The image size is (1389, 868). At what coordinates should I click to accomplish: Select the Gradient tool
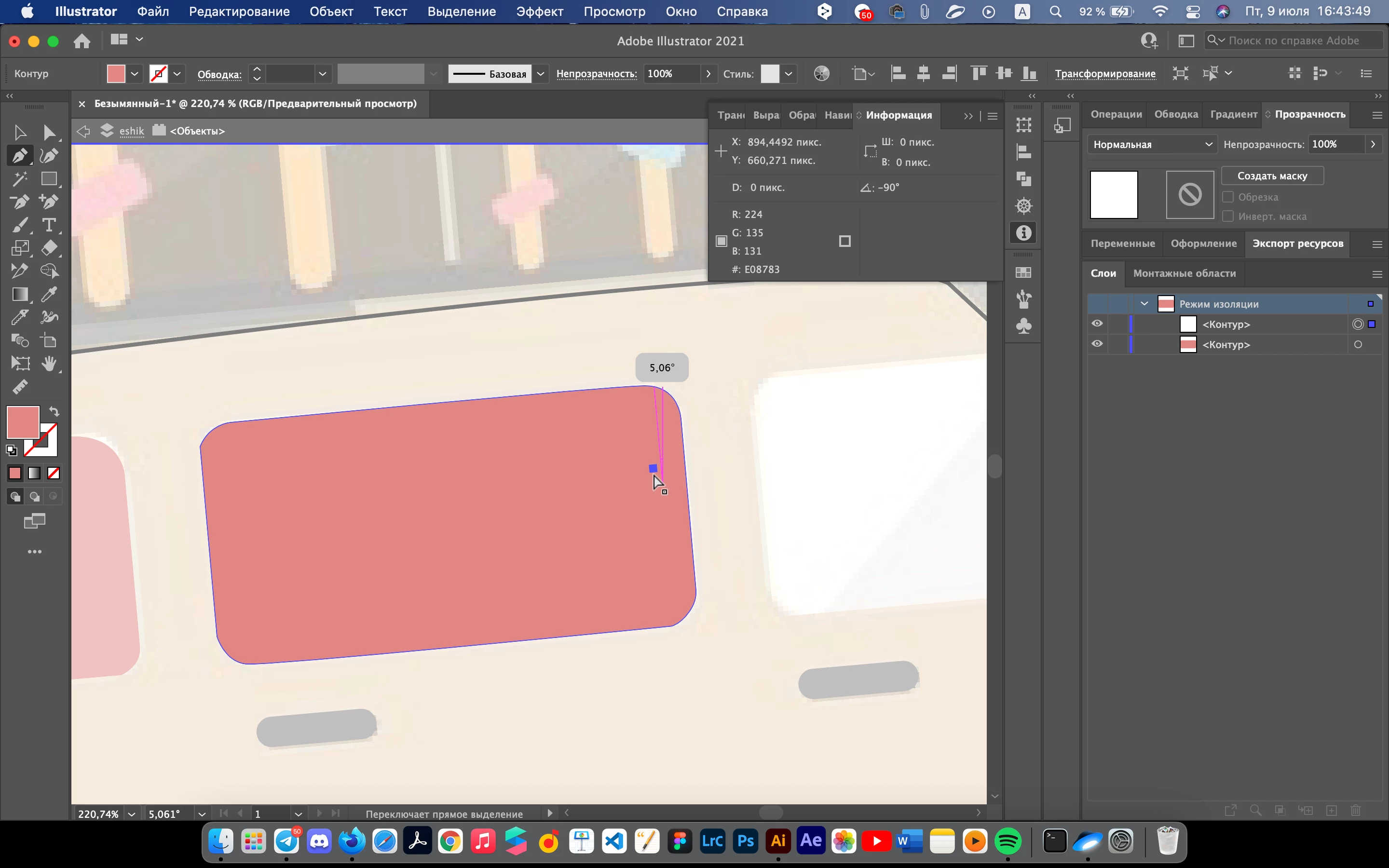[20, 294]
